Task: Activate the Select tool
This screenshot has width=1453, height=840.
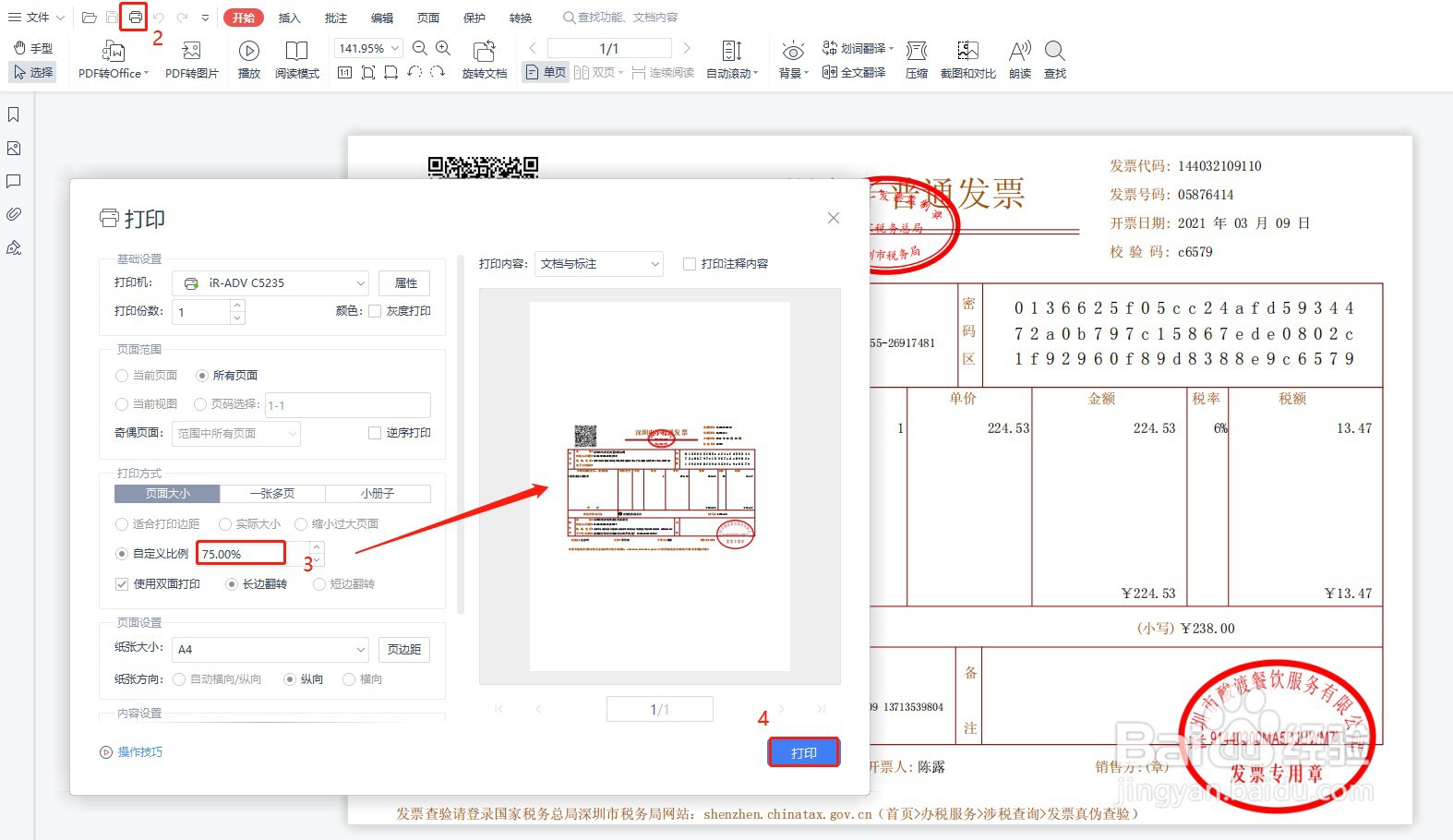Action: (x=32, y=71)
